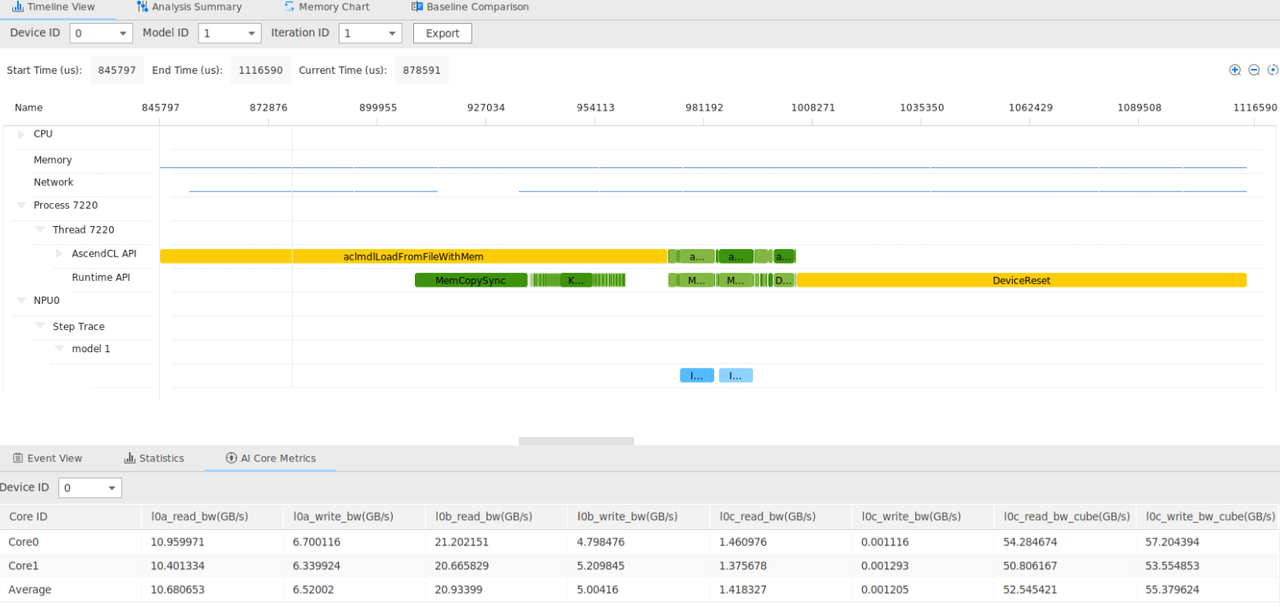
Task: Select the K... event in Runtime API
Action: [576, 280]
